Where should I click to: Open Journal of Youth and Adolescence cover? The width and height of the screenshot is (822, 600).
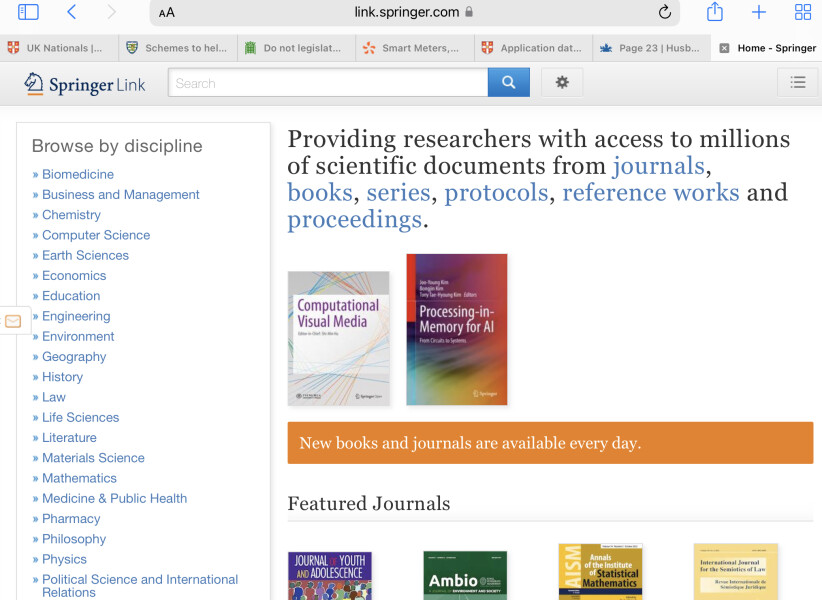point(330,575)
